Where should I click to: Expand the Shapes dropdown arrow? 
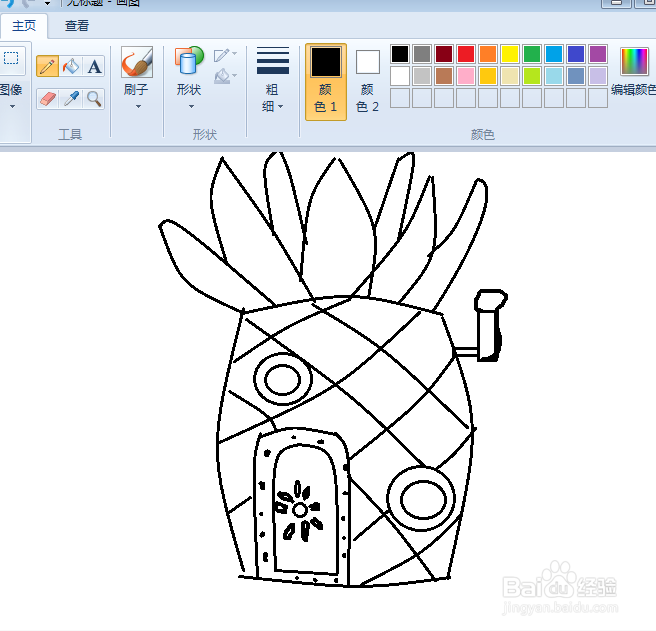pos(191,107)
